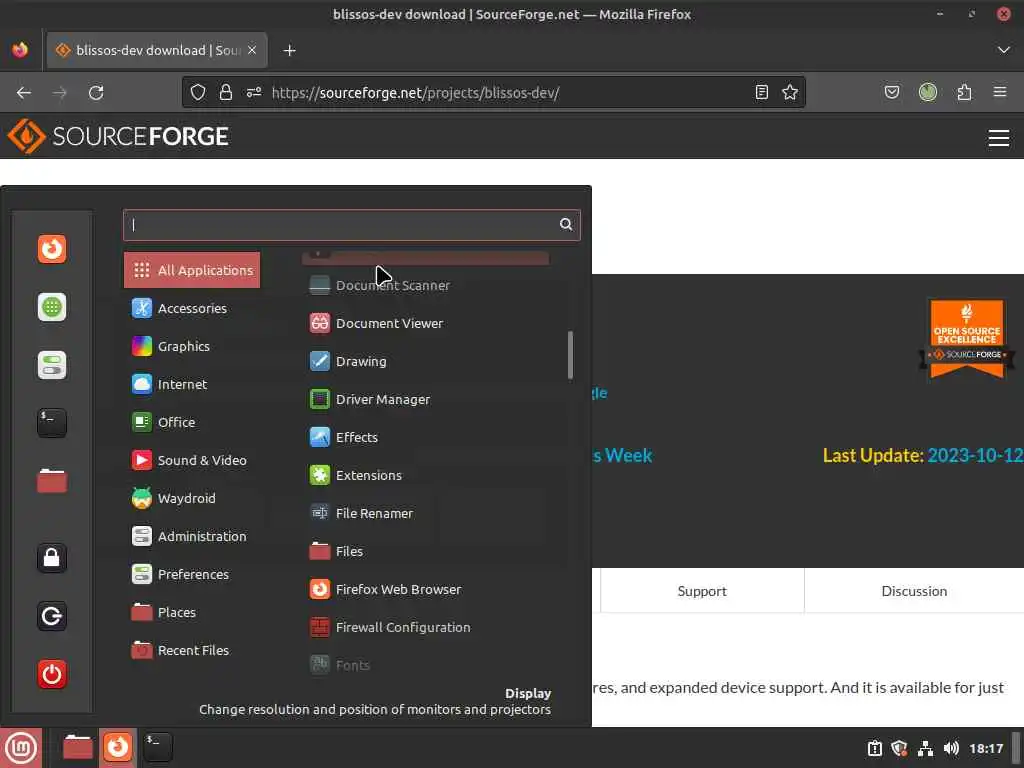Click the search magnifier in menu
This screenshot has width=1024, height=768.
click(x=566, y=225)
